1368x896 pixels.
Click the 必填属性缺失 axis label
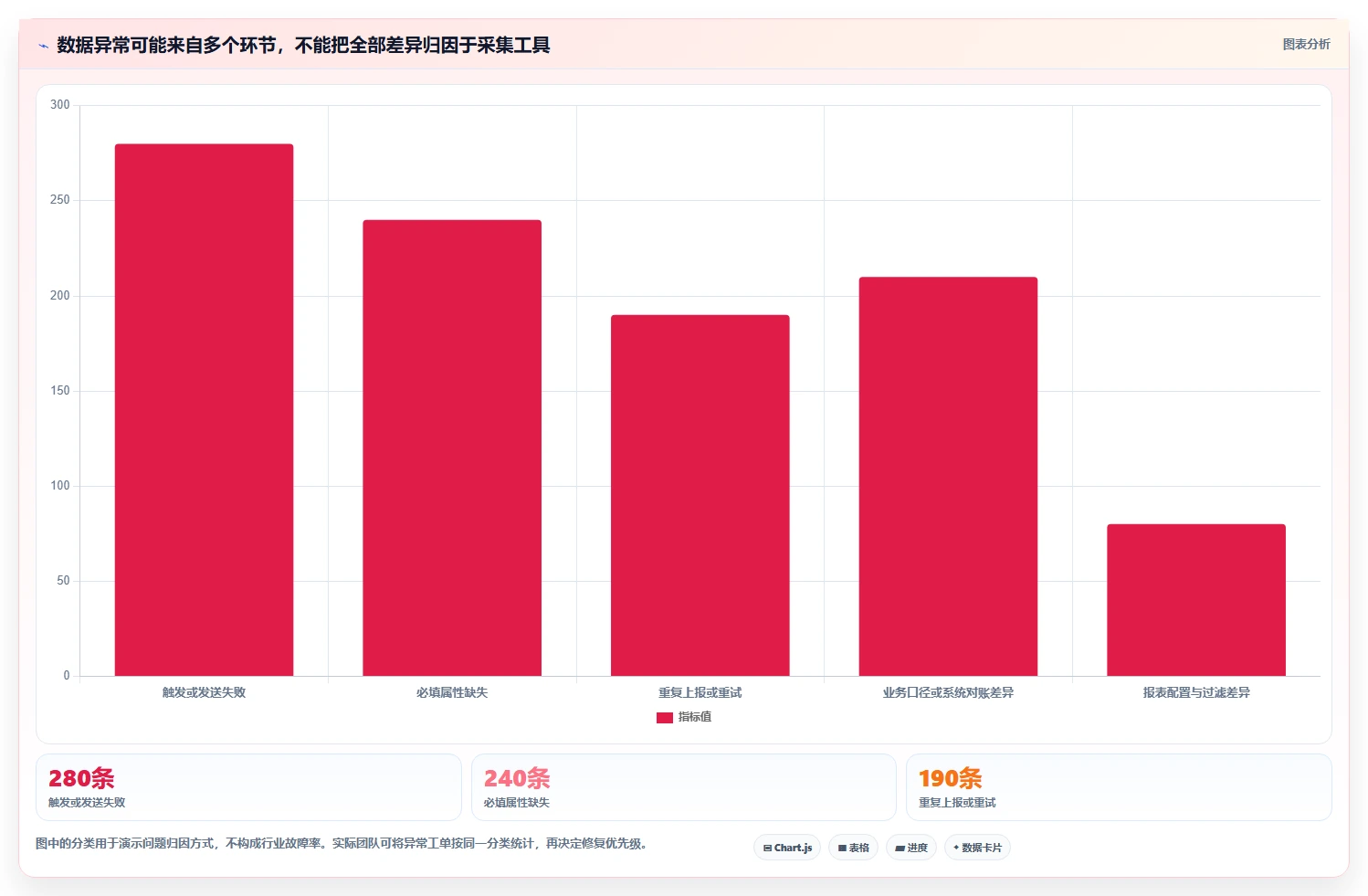(x=452, y=692)
